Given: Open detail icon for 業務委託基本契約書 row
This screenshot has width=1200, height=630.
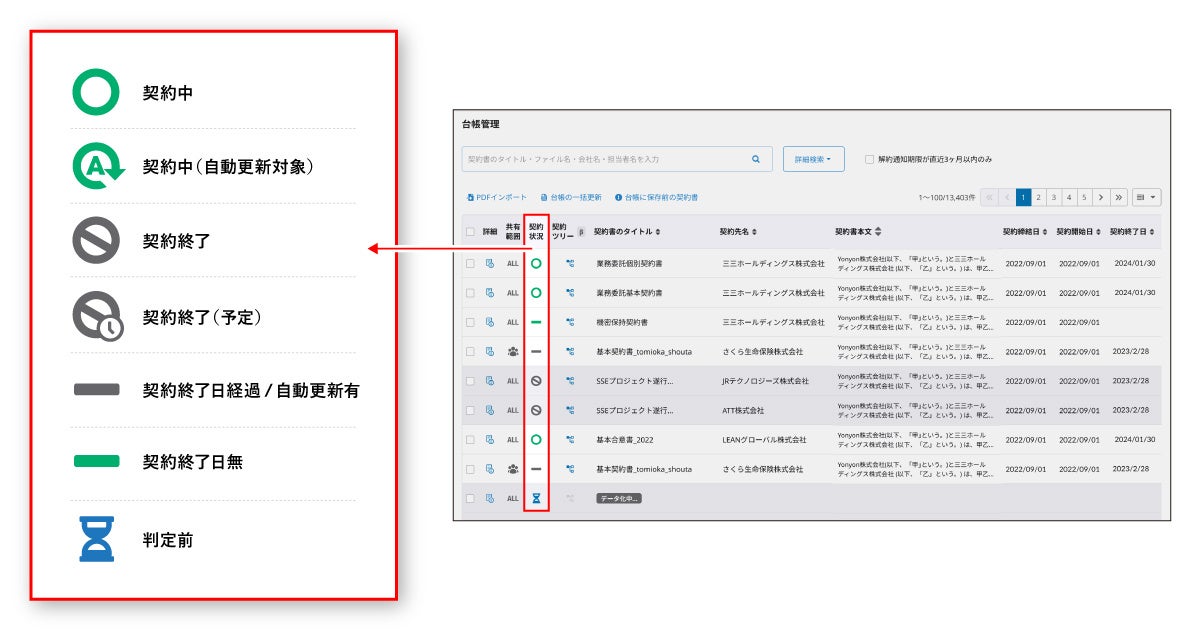Looking at the screenshot, I should [490, 293].
